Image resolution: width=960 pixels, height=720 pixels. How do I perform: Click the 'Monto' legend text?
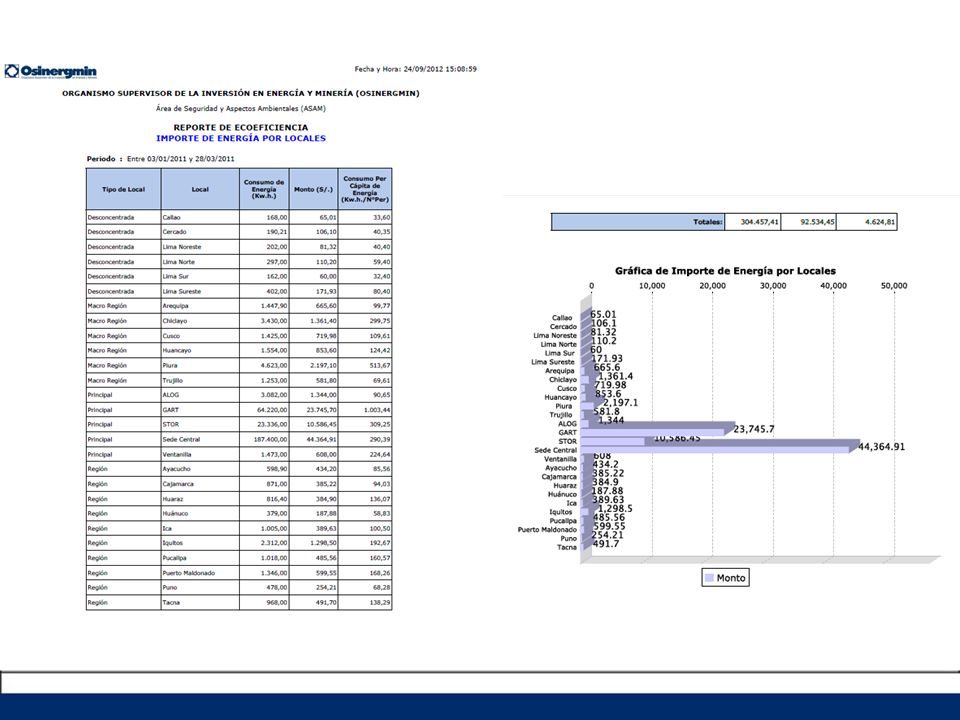[x=731, y=578]
